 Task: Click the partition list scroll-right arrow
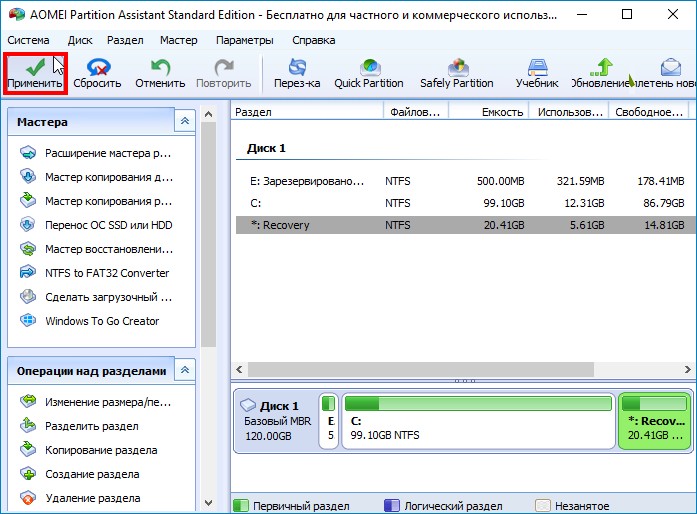(688, 369)
